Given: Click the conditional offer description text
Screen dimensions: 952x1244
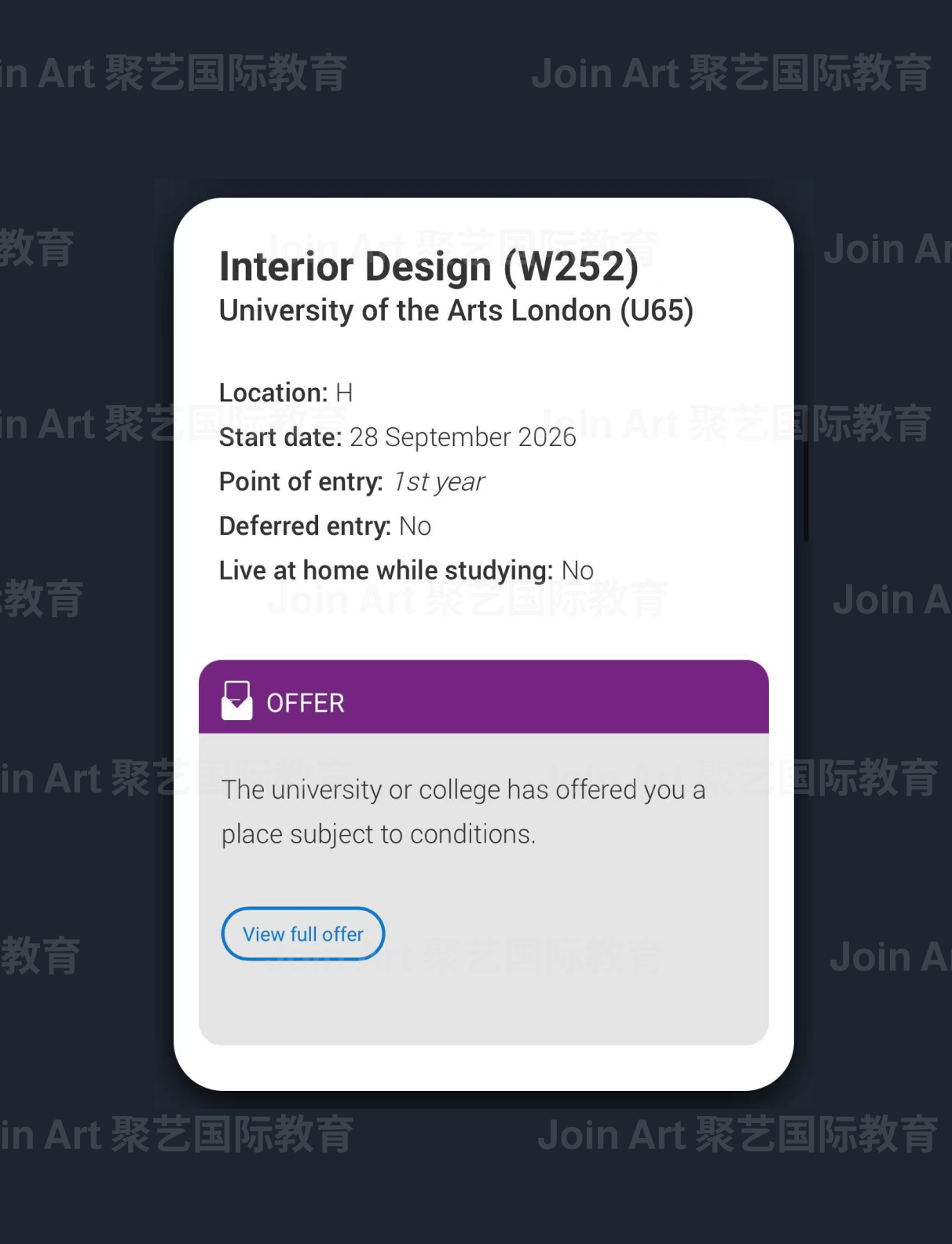Looking at the screenshot, I should (x=463, y=811).
